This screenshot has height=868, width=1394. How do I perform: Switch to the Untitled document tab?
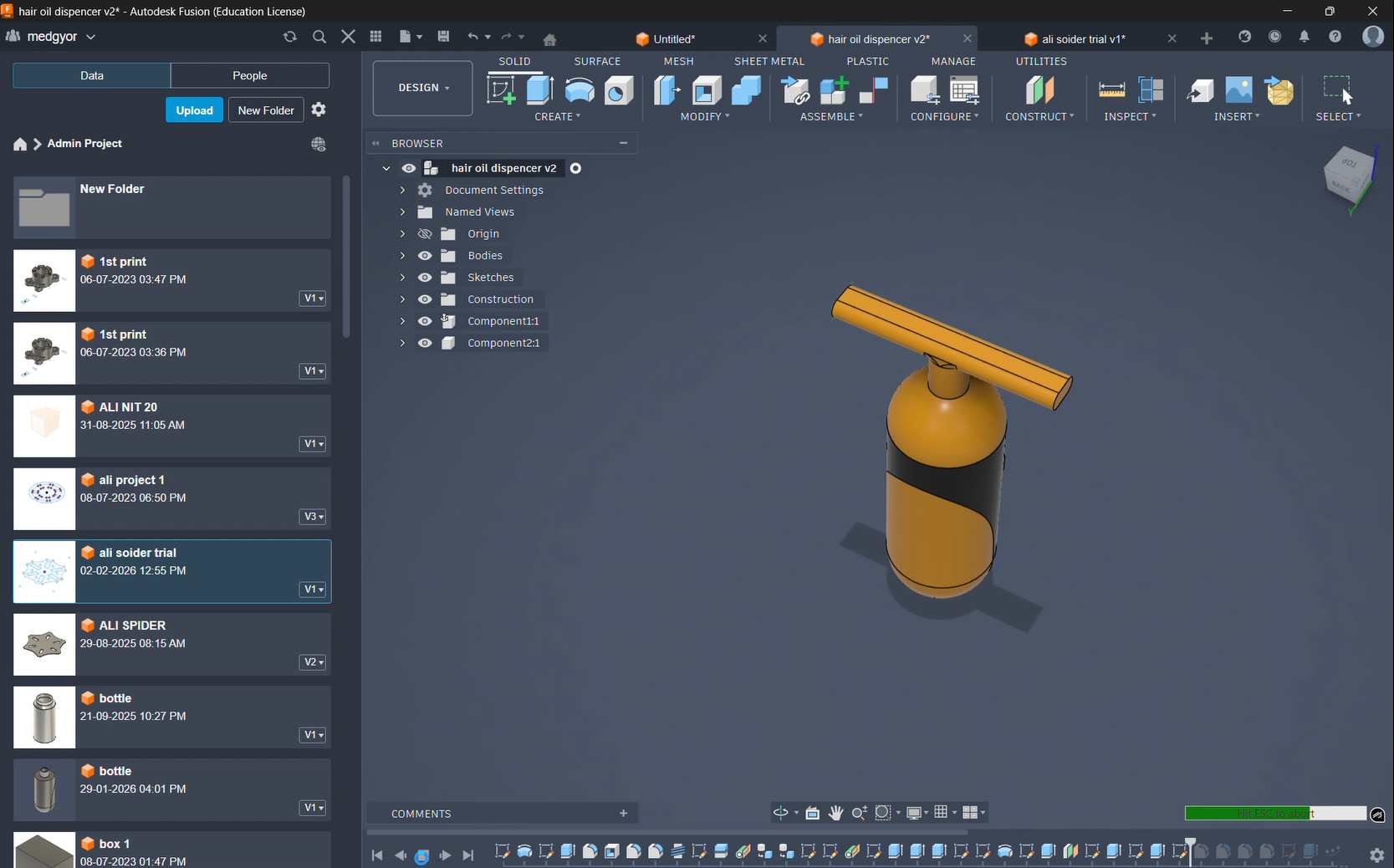(x=673, y=38)
